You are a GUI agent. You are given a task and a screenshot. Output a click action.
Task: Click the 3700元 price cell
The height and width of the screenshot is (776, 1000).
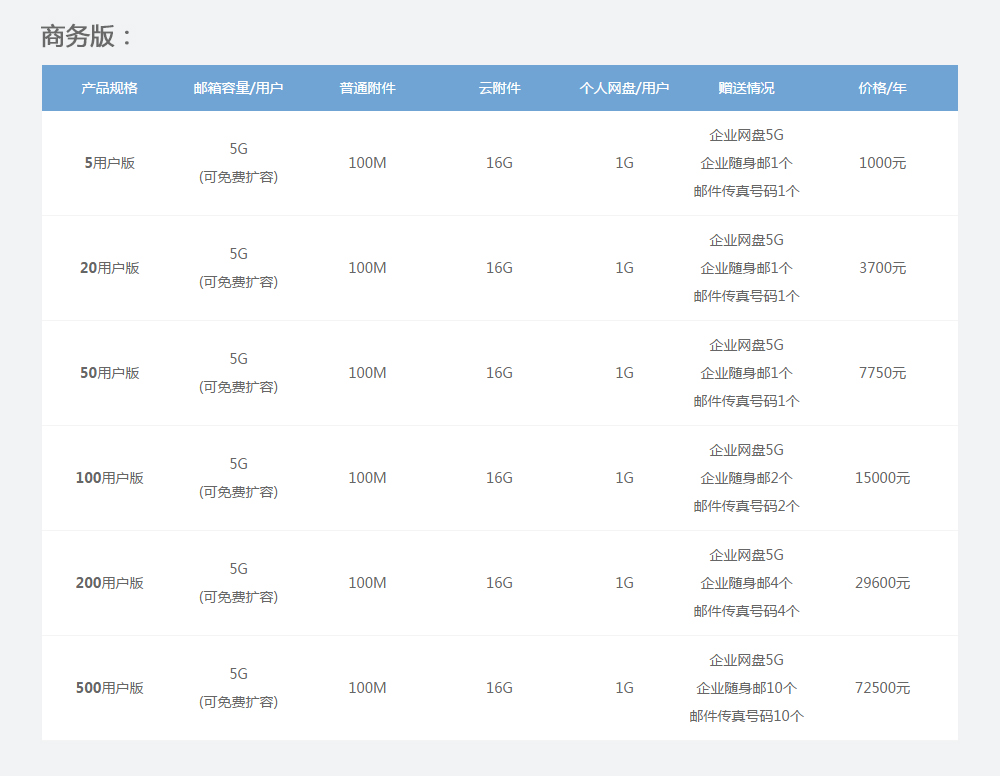pyautogui.click(x=883, y=268)
